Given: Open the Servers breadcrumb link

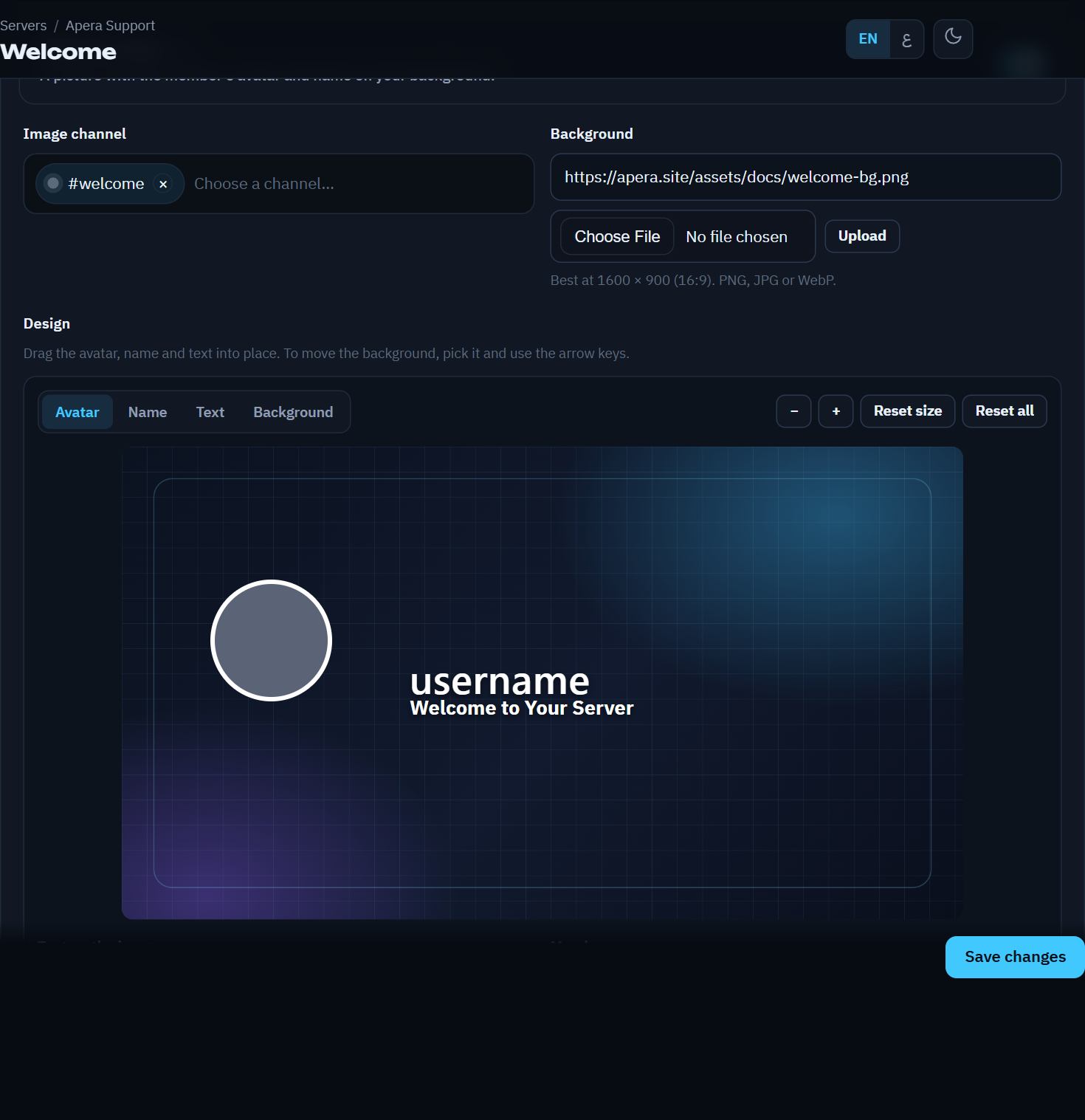Looking at the screenshot, I should (x=24, y=26).
